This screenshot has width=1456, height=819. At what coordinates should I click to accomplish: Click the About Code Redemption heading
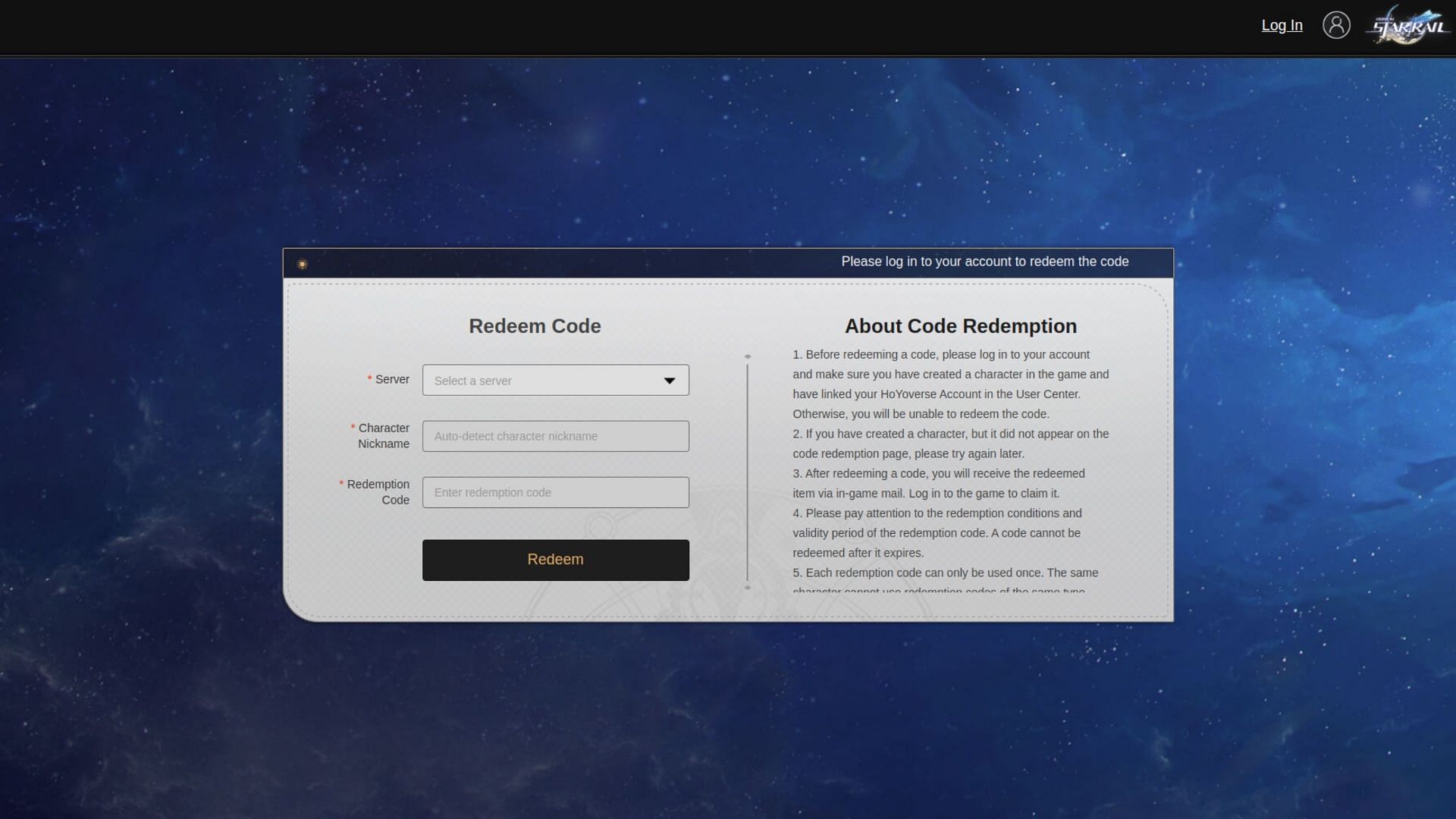pyautogui.click(x=960, y=326)
